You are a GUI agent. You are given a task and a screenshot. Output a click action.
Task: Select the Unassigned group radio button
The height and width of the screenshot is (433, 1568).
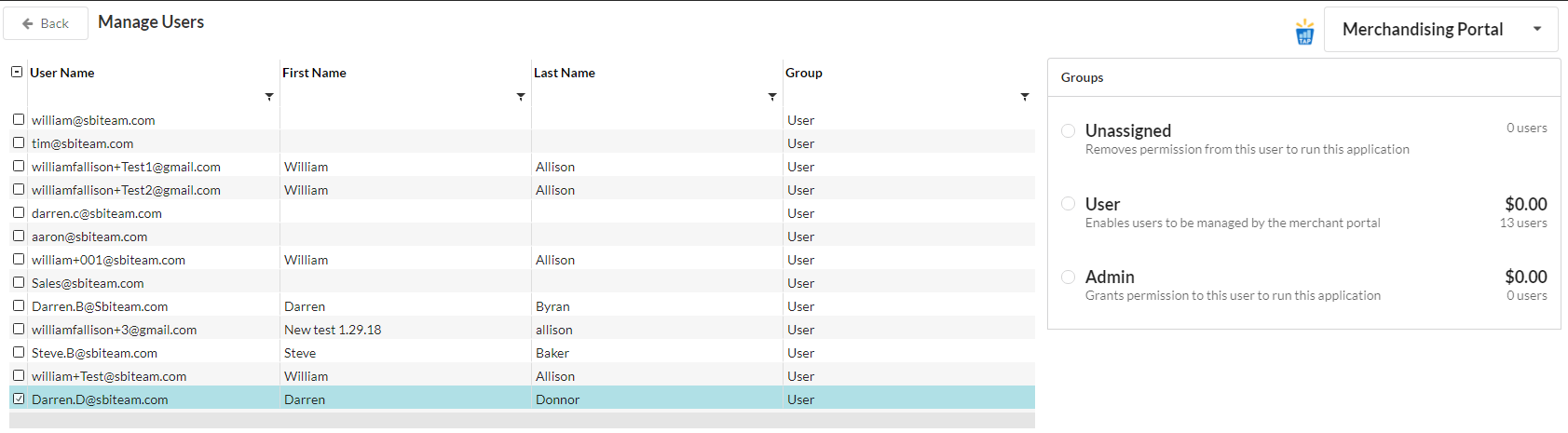click(1069, 130)
